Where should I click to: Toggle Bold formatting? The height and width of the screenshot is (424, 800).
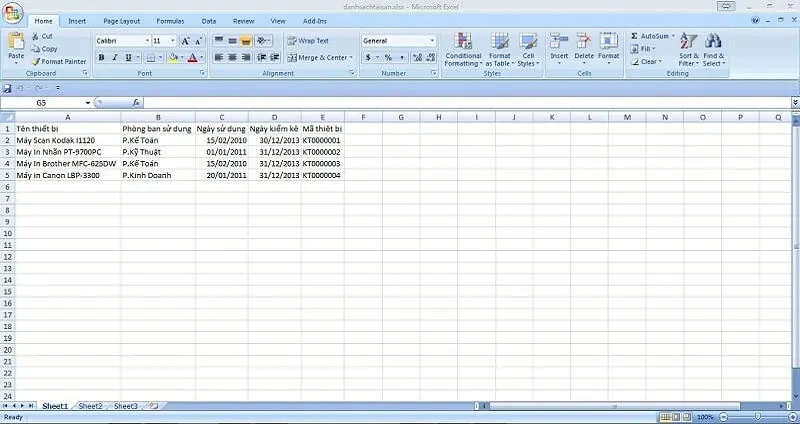(x=102, y=58)
